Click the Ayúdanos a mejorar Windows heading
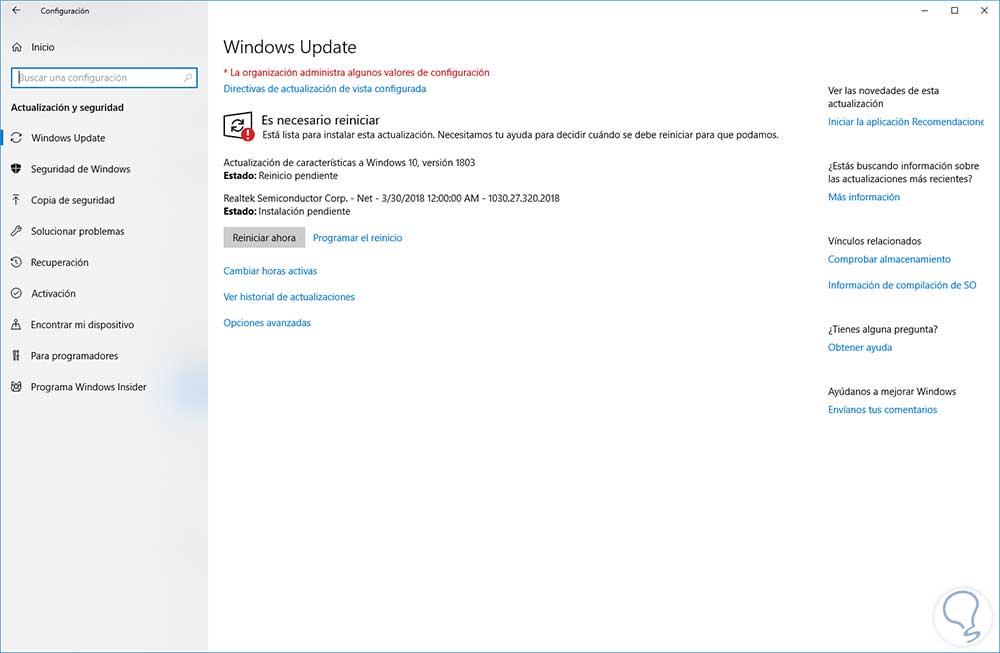This screenshot has width=1000, height=653. click(892, 392)
